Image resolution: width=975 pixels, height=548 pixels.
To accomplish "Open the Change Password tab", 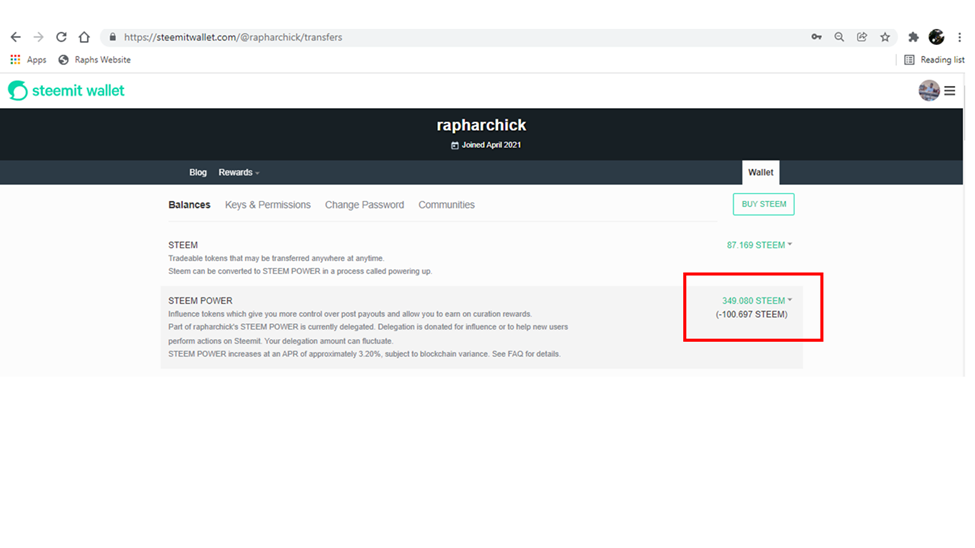I will click(x=364, y=205).
